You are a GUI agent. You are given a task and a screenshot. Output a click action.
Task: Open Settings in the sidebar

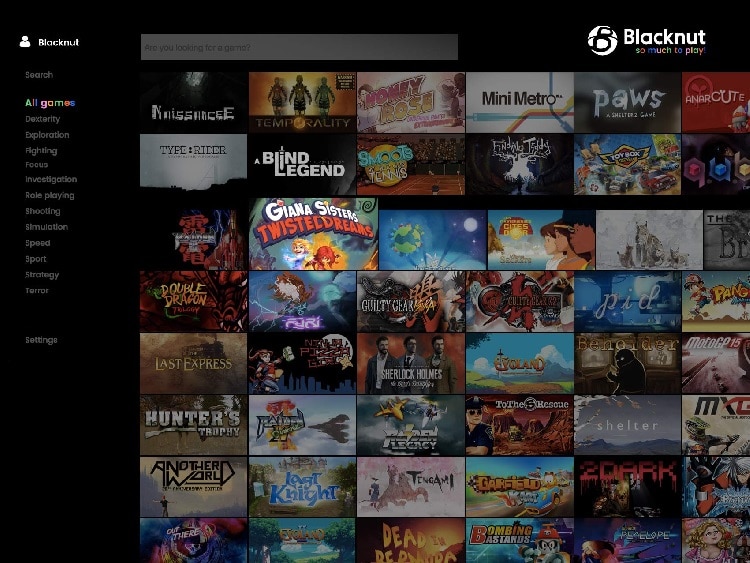point(41,340)
